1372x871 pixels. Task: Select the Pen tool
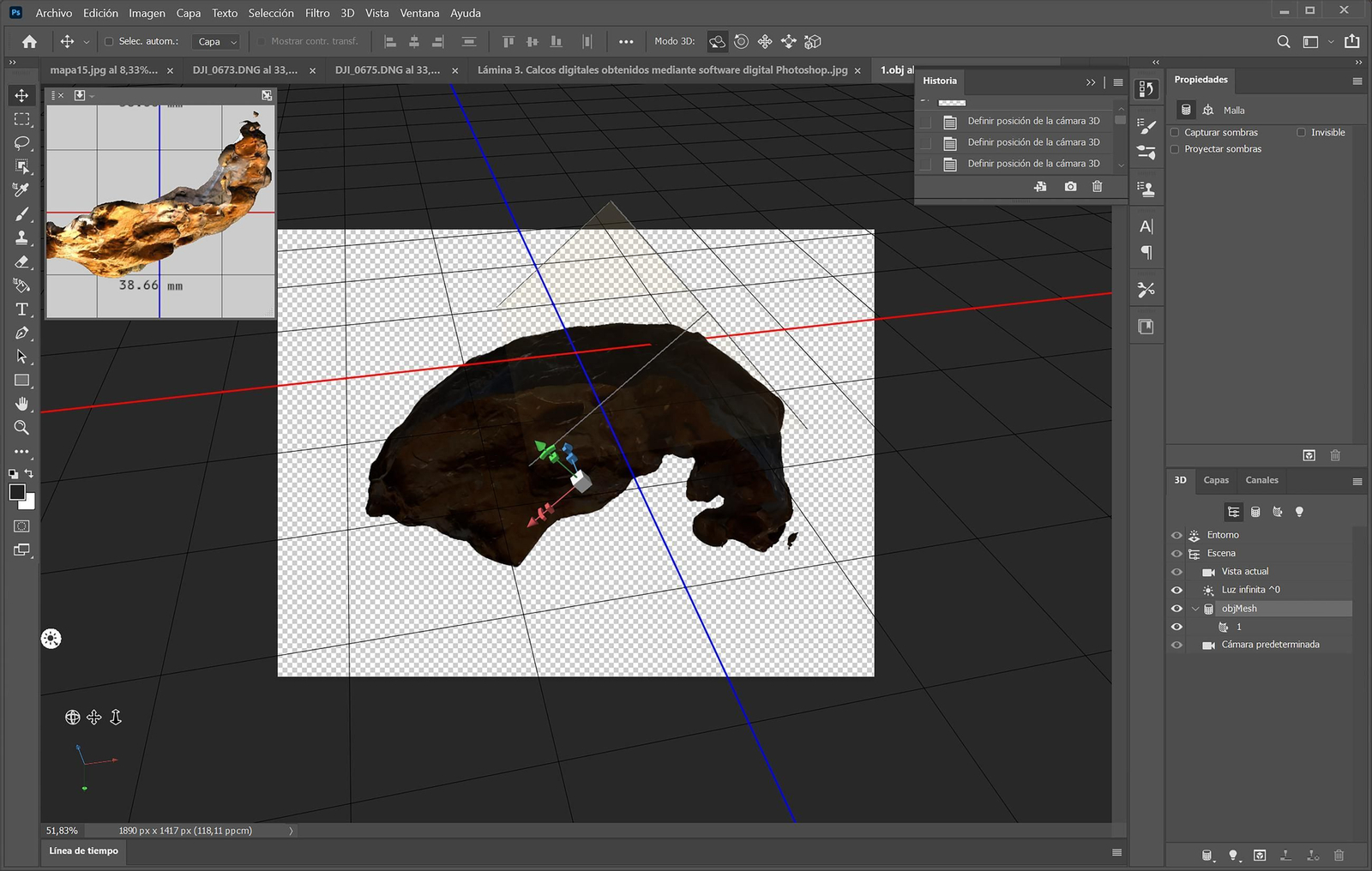(x=22, y=333)
